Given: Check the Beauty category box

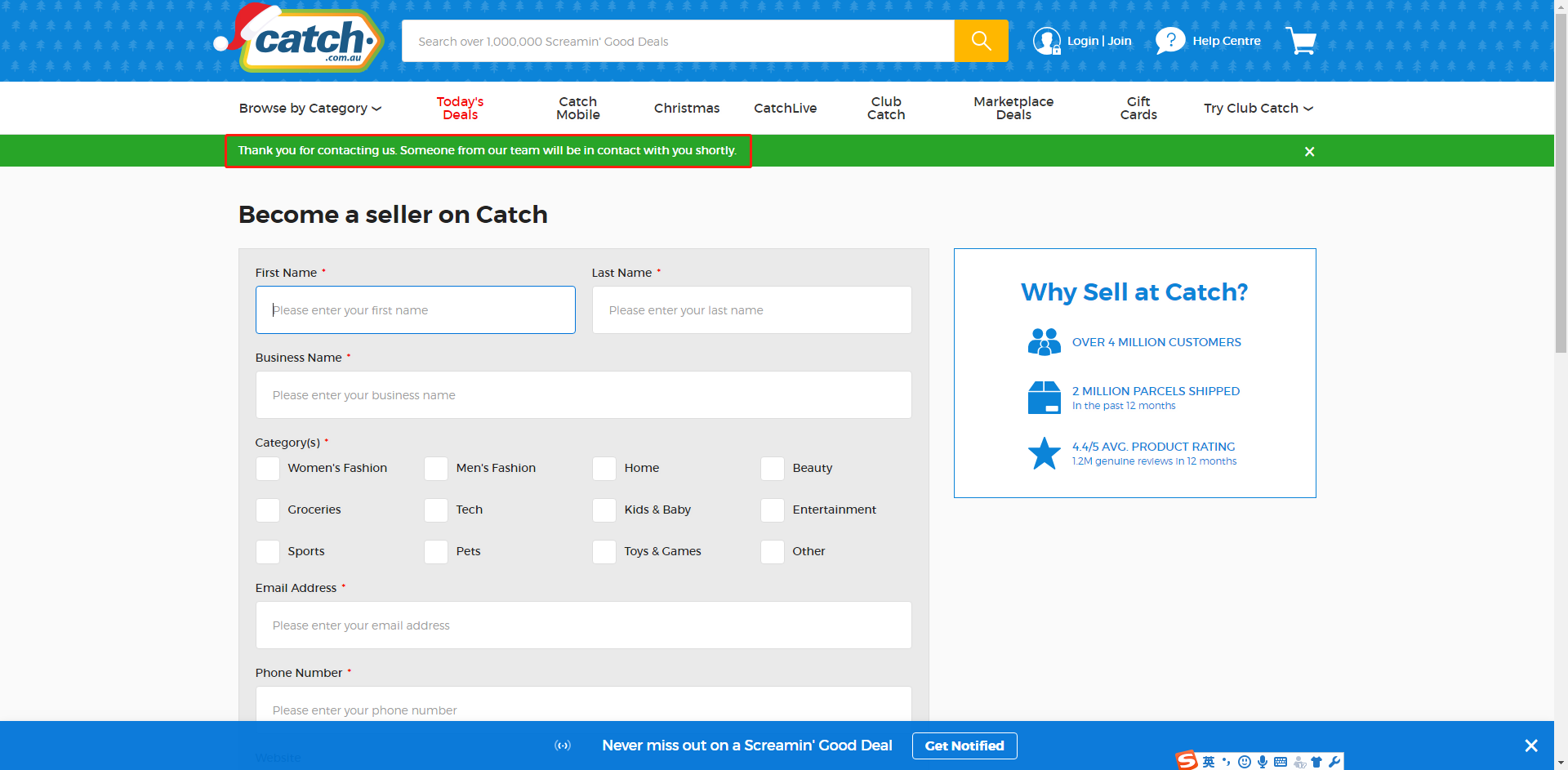Looking at the screenshot, I should tap(773, 469).
